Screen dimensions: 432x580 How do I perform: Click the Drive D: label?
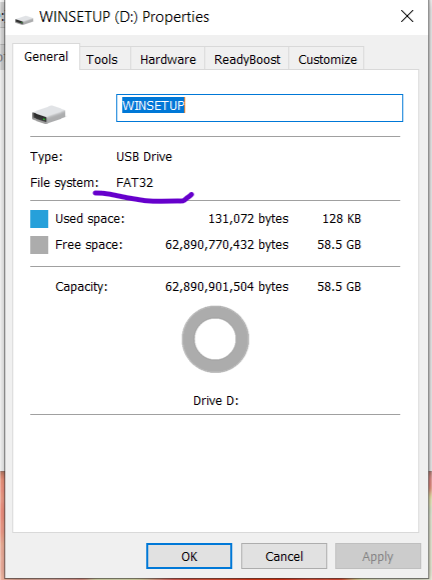[216, 401]
